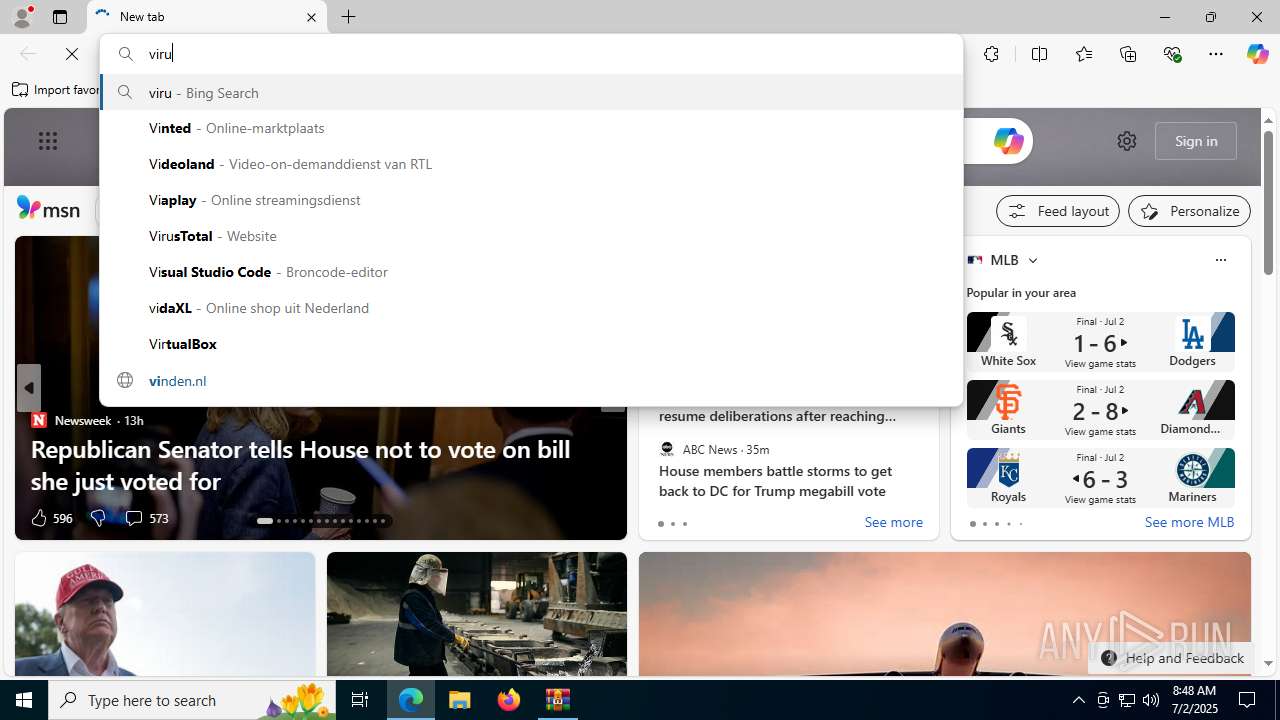Image resolution: width=1280 pixels, height=720 pixels.
Task: Open House members battle storms article
Action: coord(775,481)
